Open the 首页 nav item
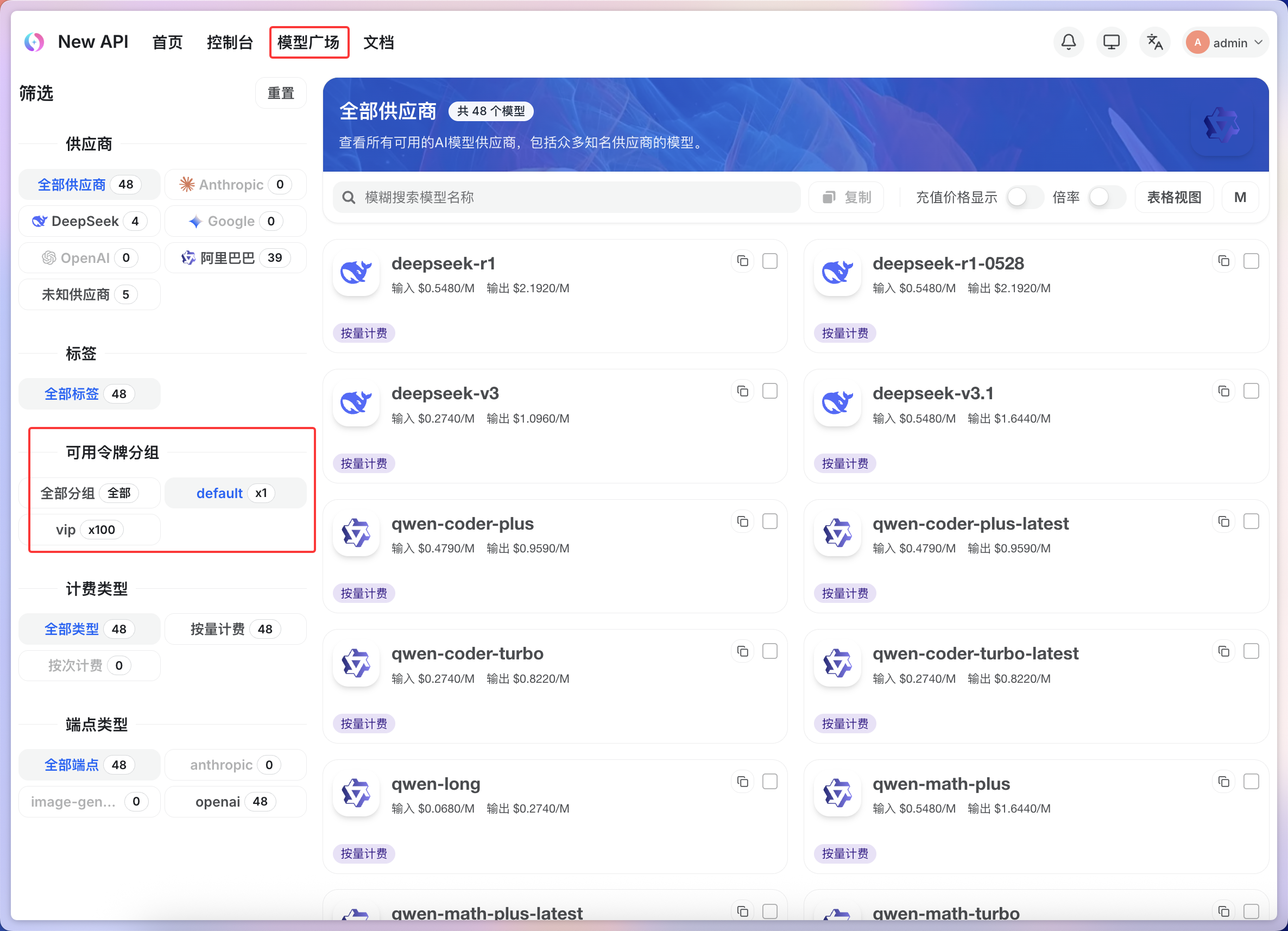1288x931 pixels. tap(168, 42)
